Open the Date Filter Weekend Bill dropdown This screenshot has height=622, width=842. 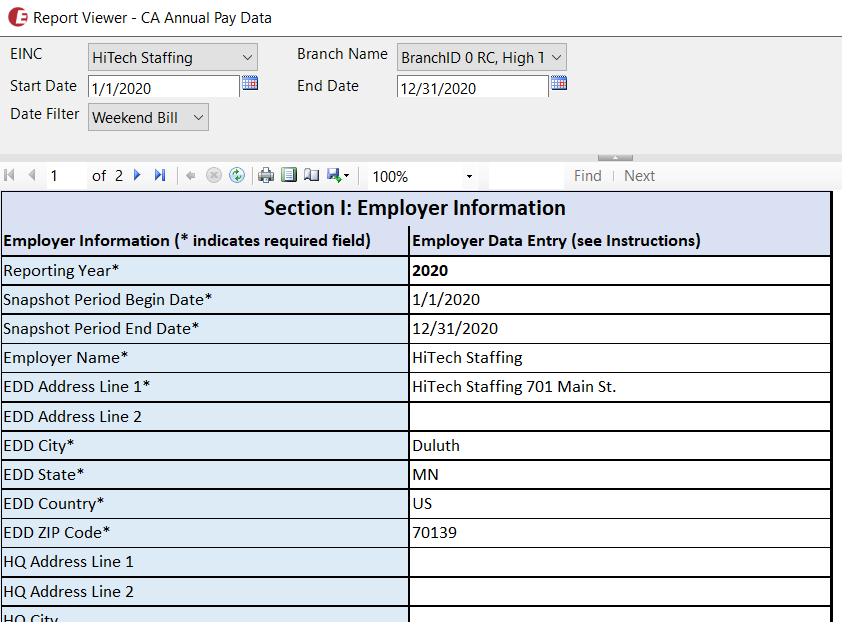148,118
